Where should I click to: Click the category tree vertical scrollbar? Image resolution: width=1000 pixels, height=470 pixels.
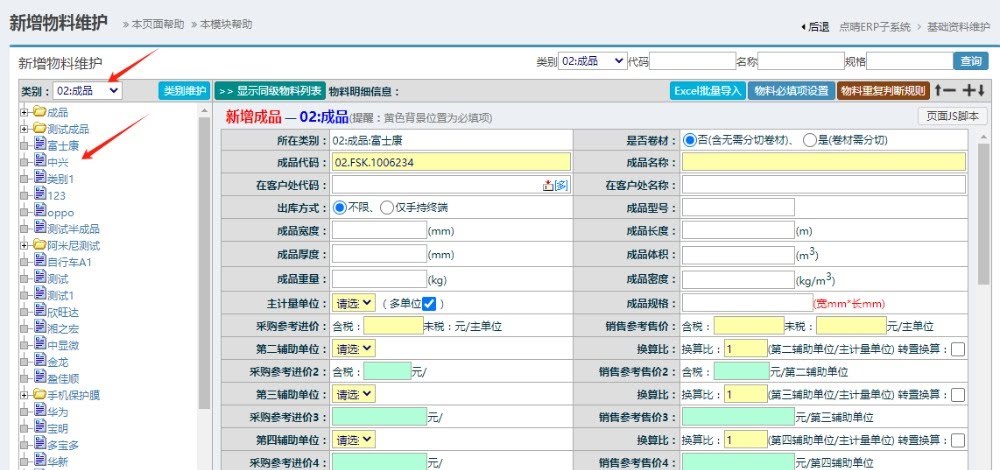(x=205, y=261)
